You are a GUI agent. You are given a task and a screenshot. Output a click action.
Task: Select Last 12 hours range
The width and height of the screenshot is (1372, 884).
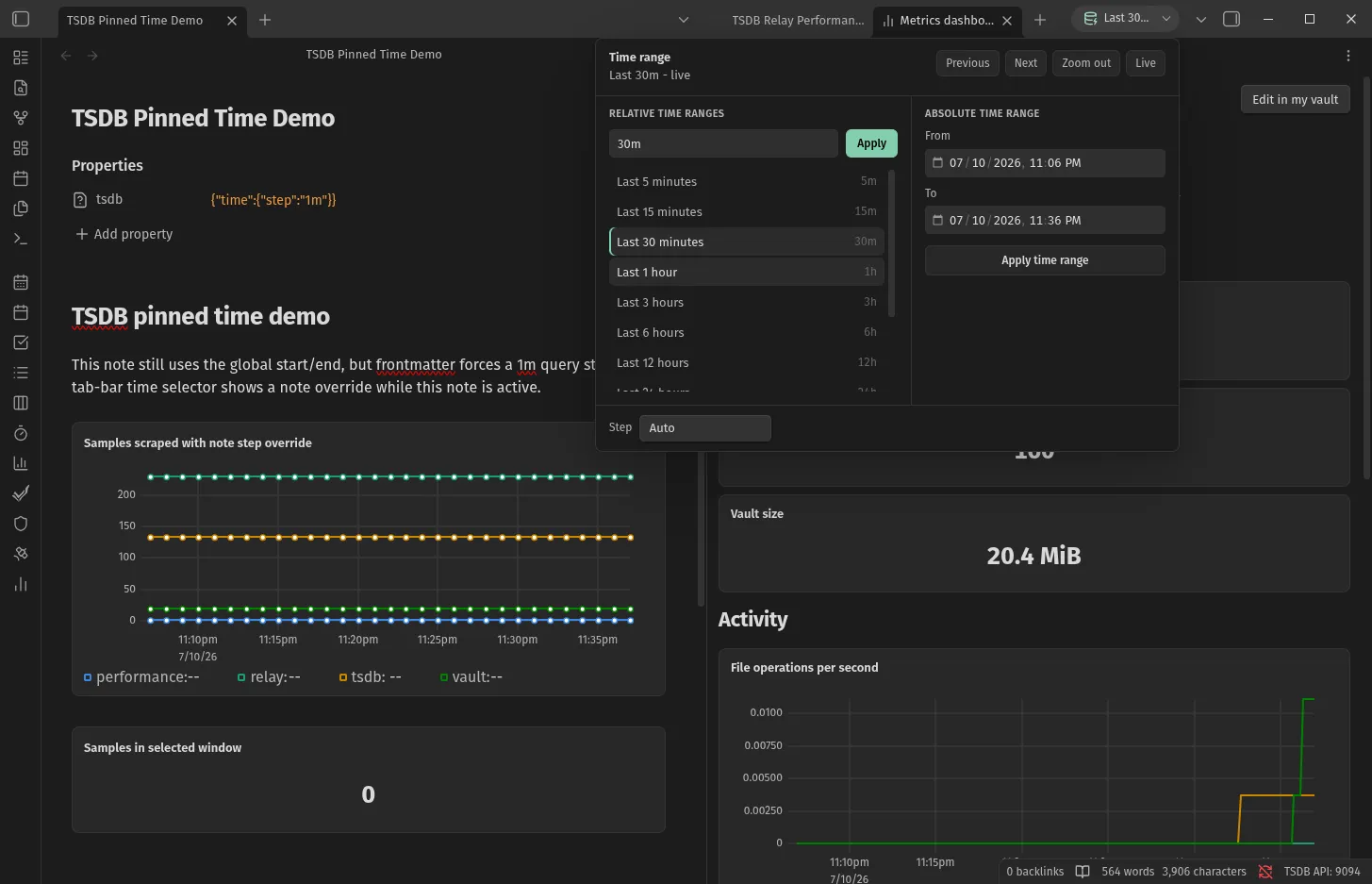click(747, 363)
